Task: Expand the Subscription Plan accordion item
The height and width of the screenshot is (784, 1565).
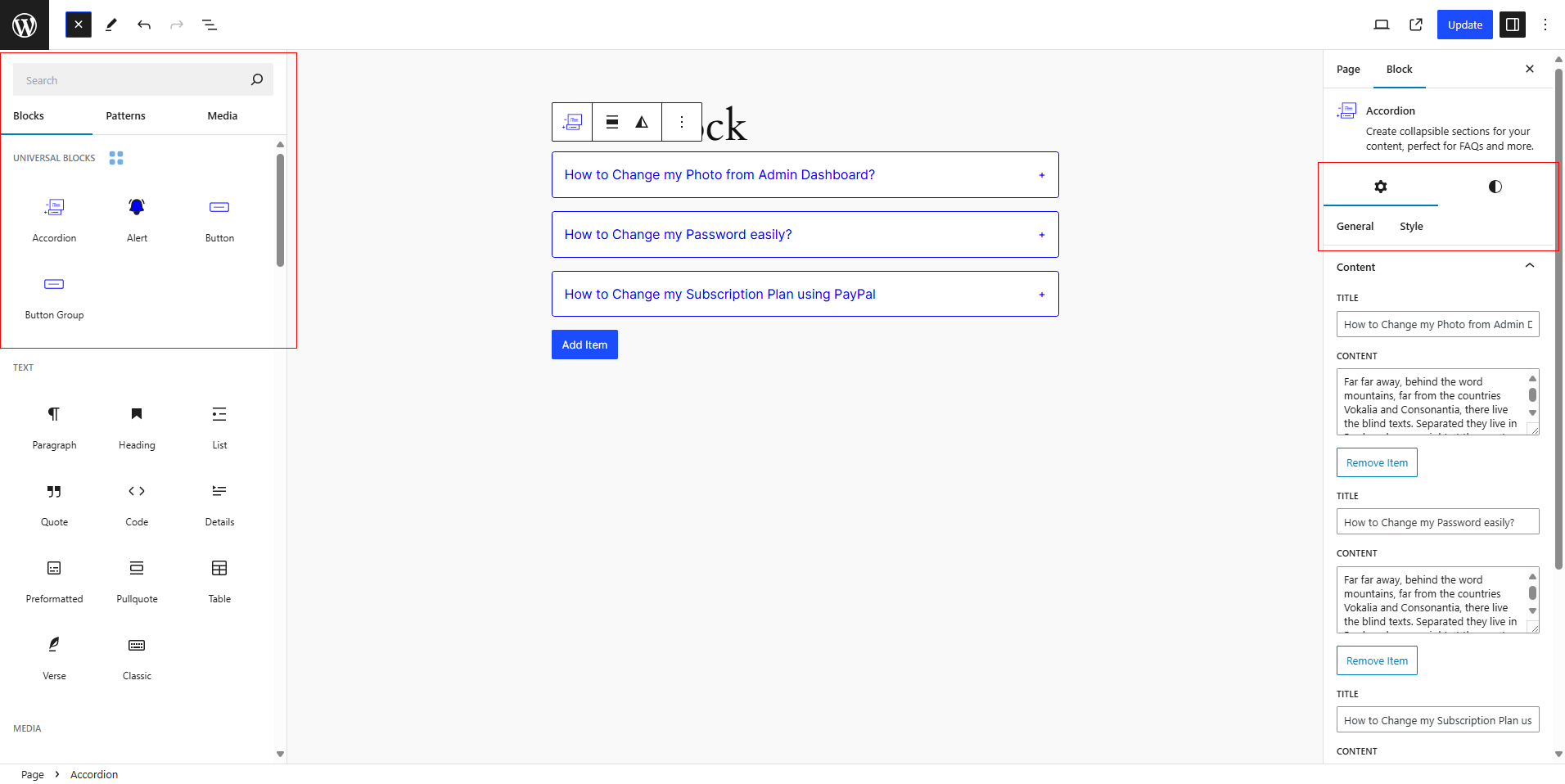Action: pos(805,294)
